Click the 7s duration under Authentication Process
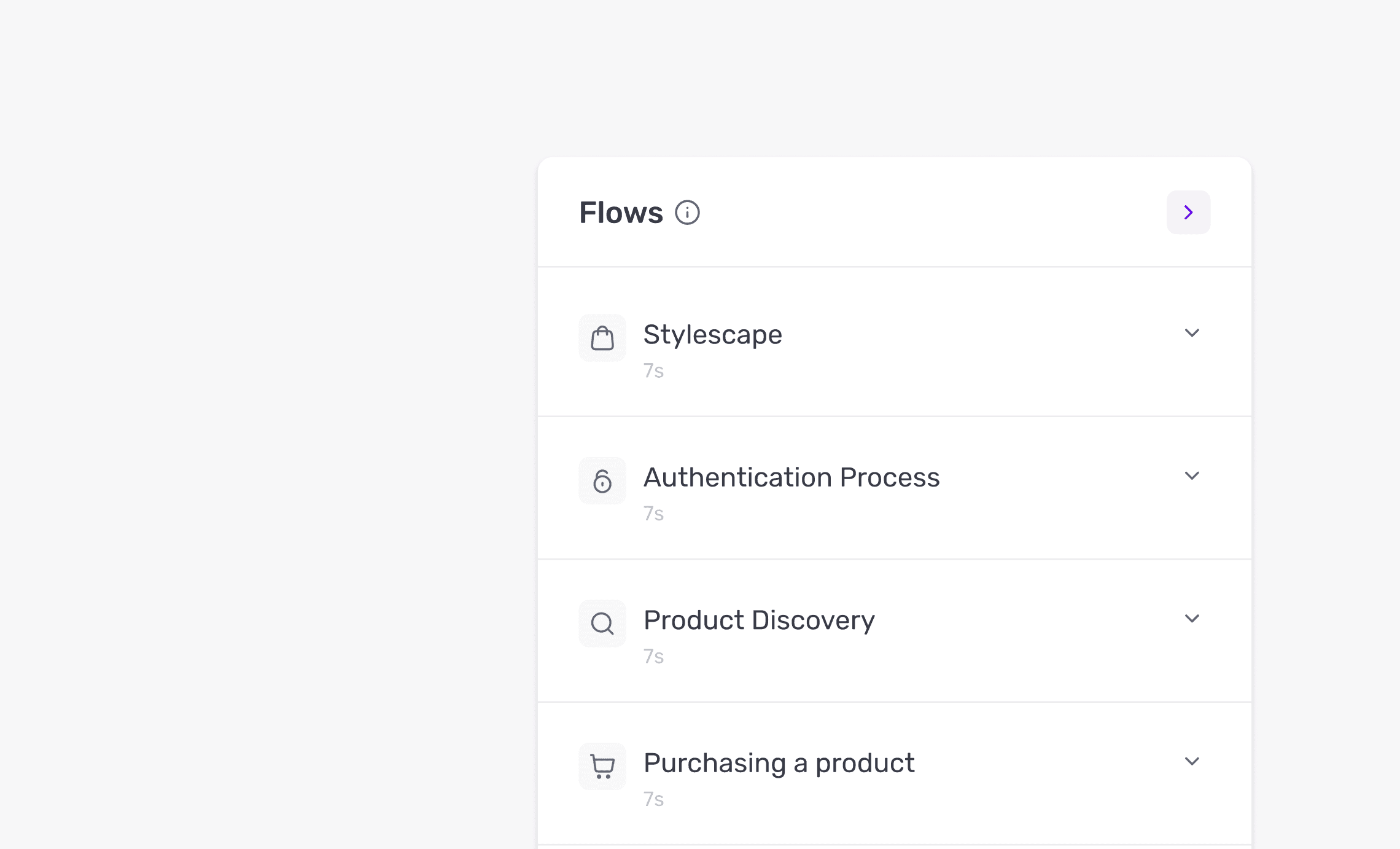 click(653, 514)
